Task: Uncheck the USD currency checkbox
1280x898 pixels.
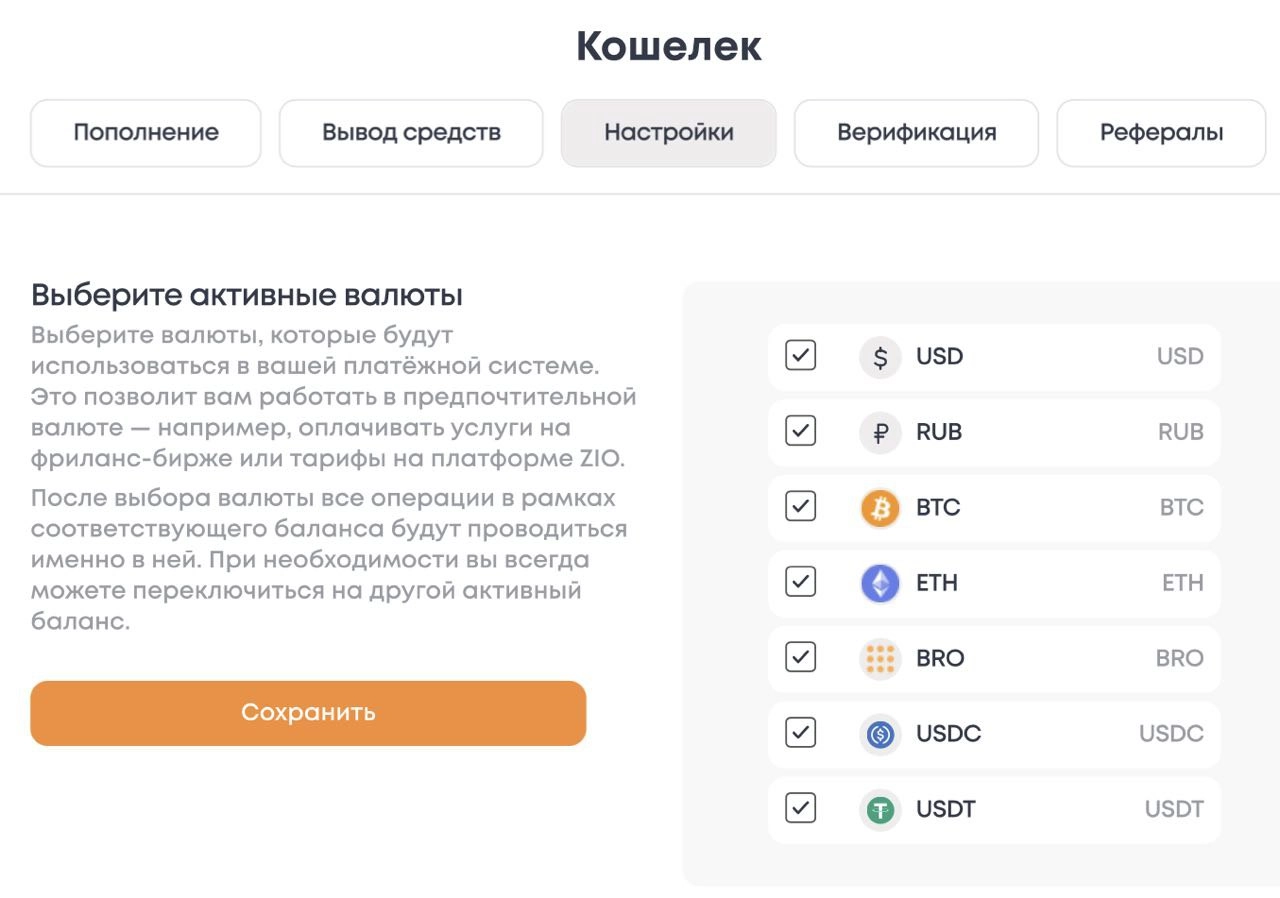Action: (801, 355)
